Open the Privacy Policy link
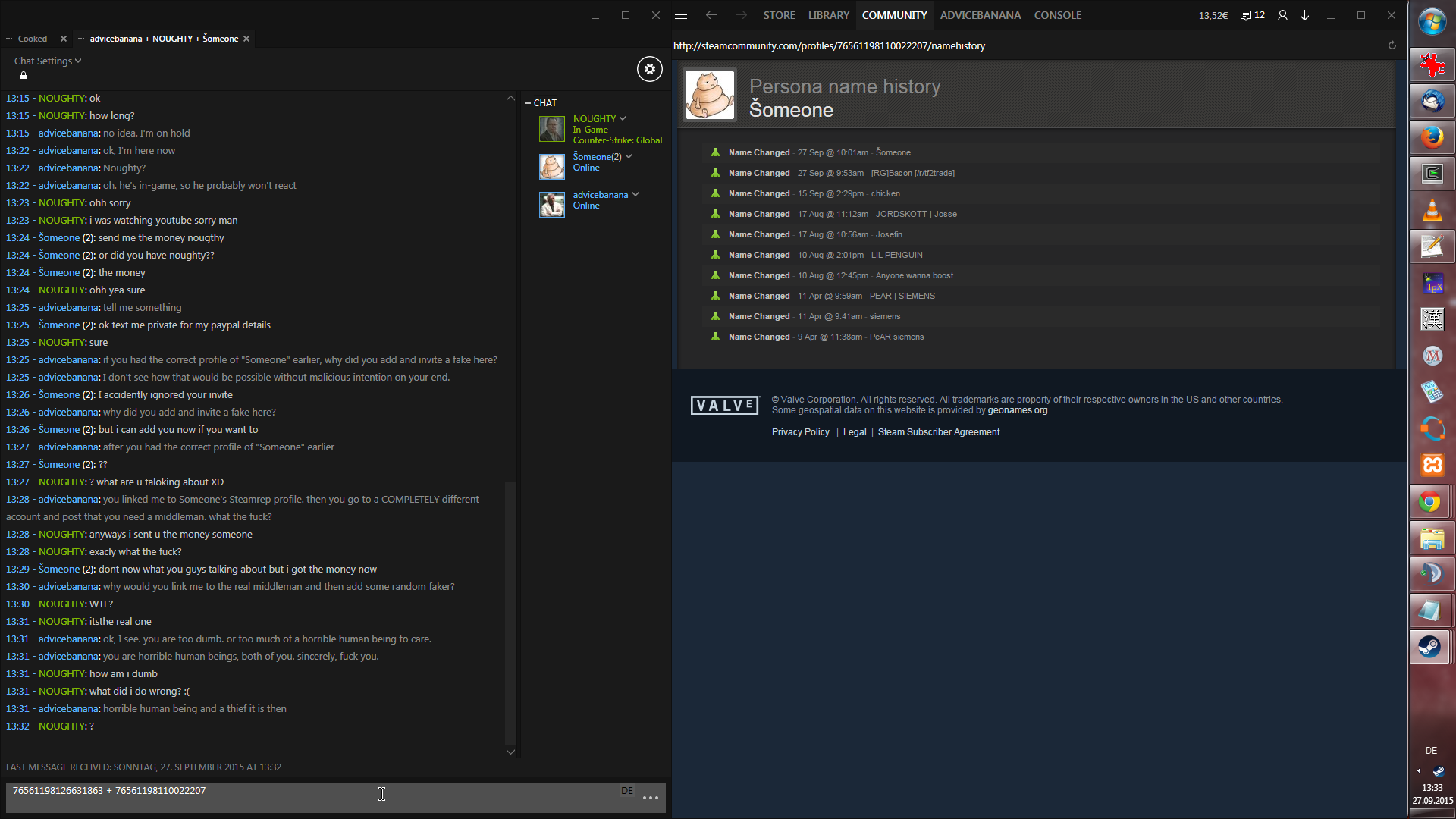 click(800, 432)
